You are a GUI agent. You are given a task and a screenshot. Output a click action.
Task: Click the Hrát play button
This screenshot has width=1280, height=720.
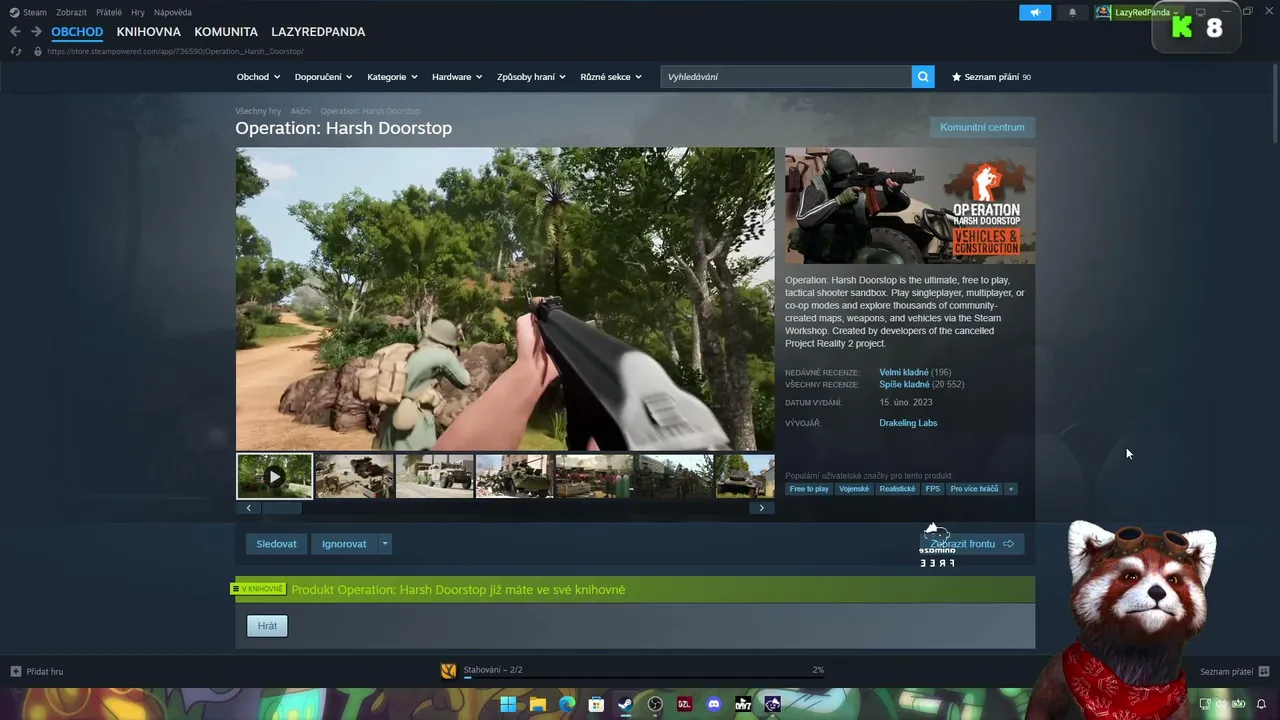267,626
